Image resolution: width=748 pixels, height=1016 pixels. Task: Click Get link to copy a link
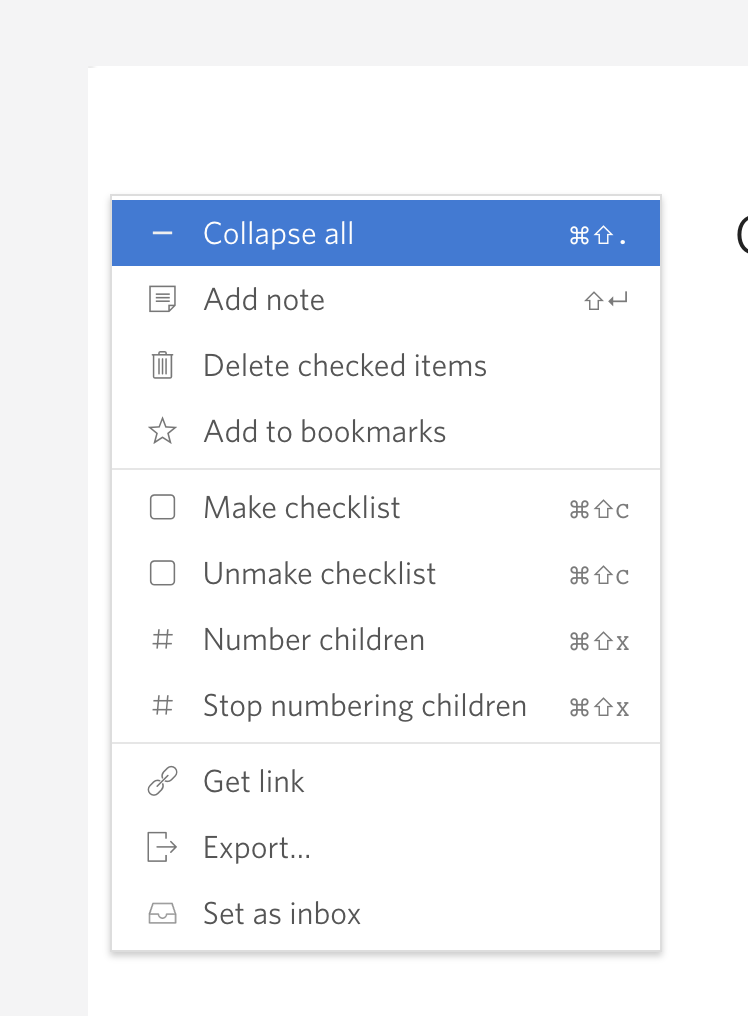coord(253,781)
